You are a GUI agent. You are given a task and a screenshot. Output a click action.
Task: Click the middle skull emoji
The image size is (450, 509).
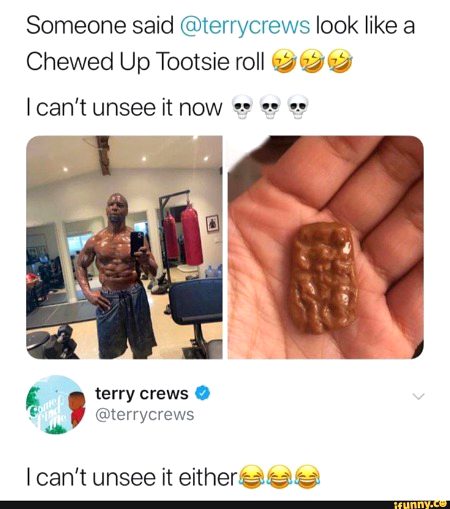coord(270,107)
